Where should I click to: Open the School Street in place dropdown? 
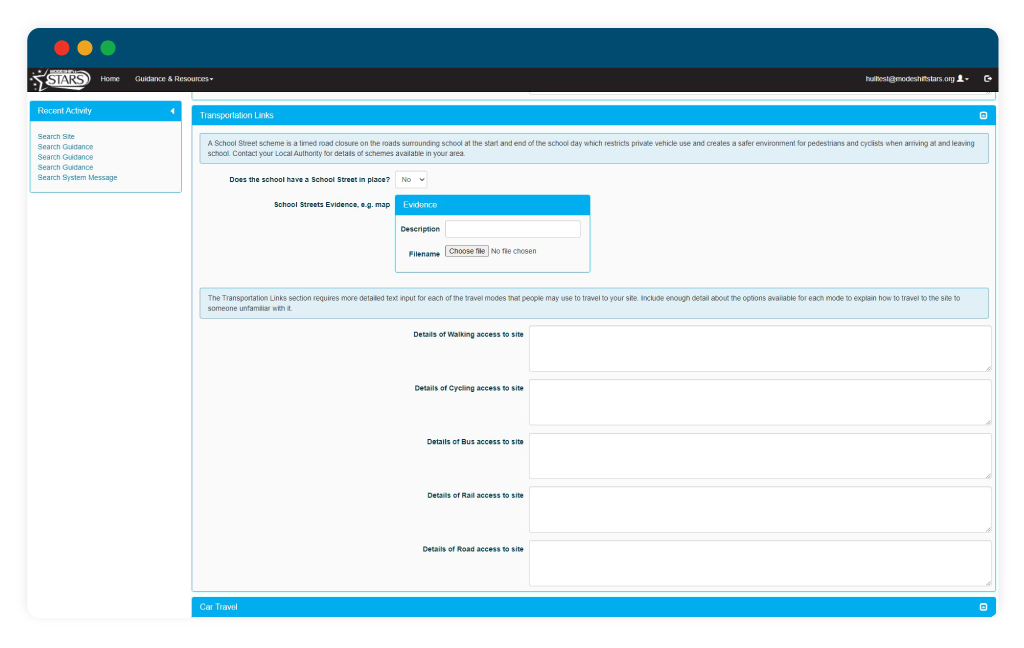click(411, 180)
